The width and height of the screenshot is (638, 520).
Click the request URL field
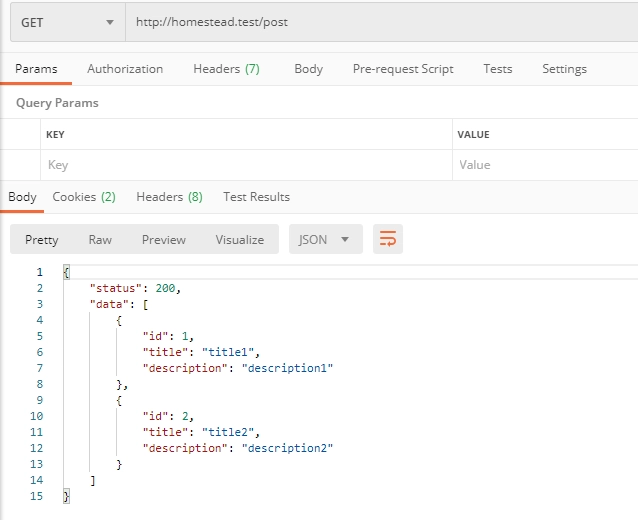380,22
